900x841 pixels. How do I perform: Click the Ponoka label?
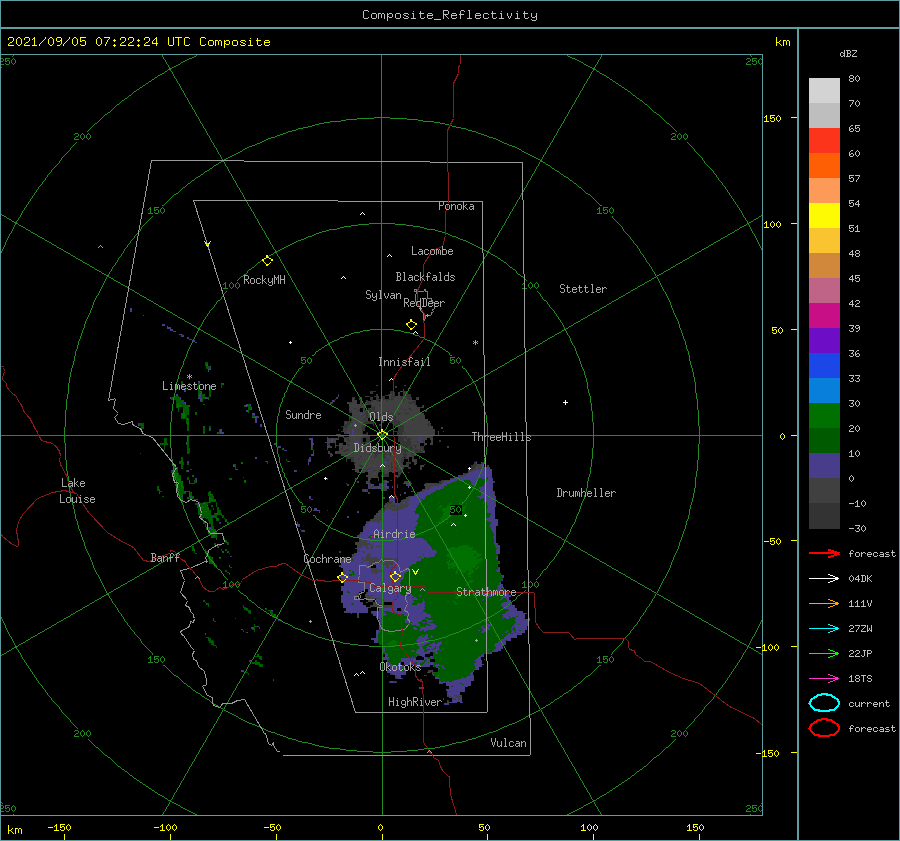tap(456, 206)
